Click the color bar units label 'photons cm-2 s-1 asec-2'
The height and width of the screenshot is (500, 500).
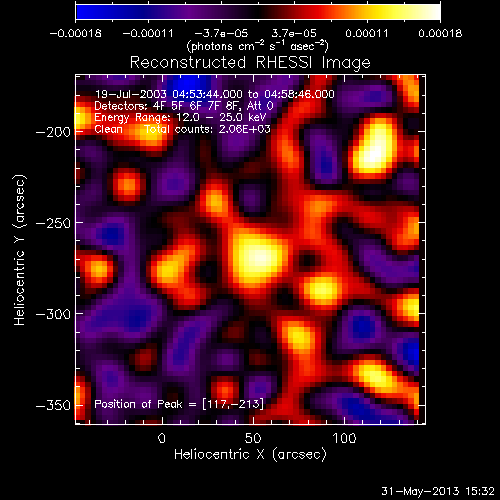coord(257,46)
